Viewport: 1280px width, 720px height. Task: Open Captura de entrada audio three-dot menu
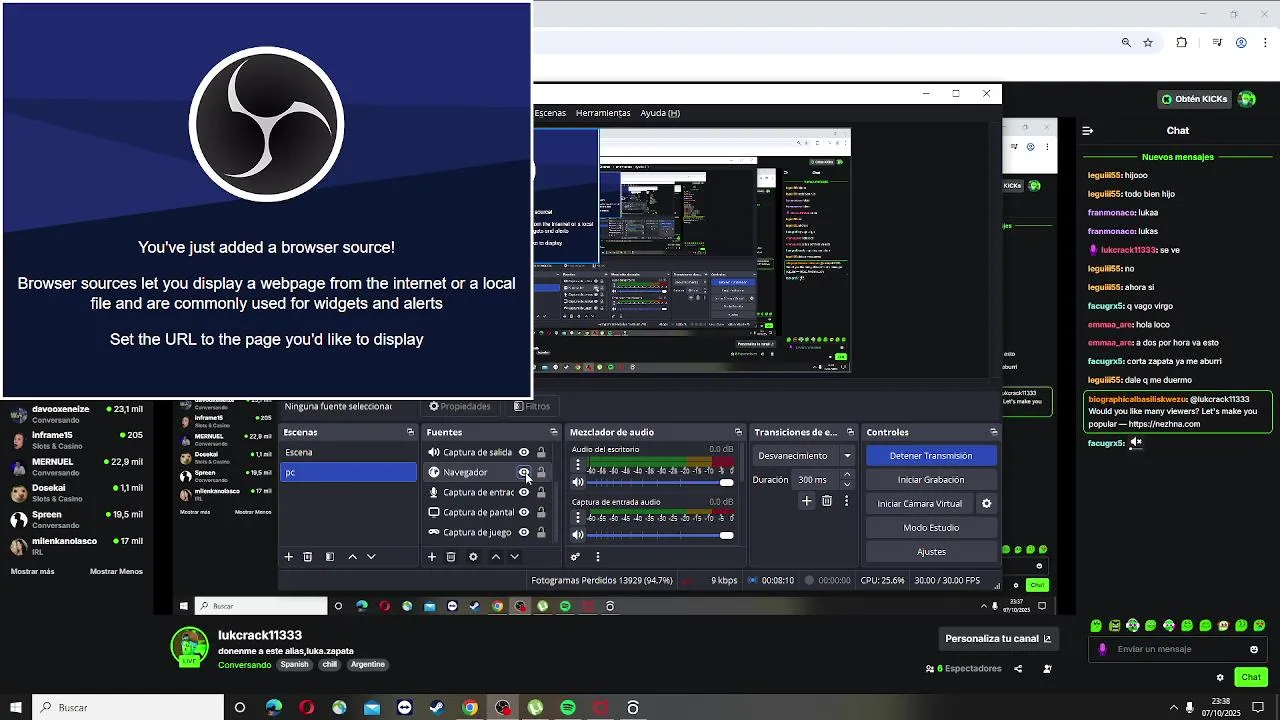578,518
